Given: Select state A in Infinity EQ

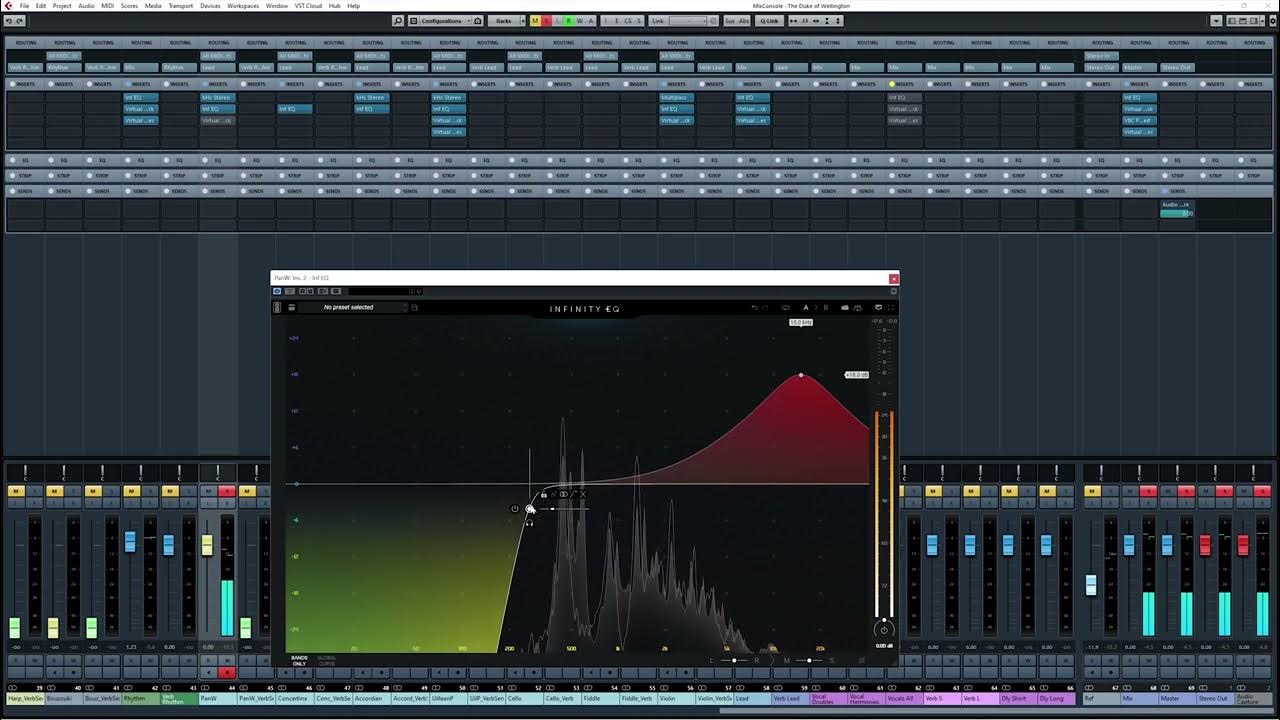Looking at the screenshot, I should 806,307.
